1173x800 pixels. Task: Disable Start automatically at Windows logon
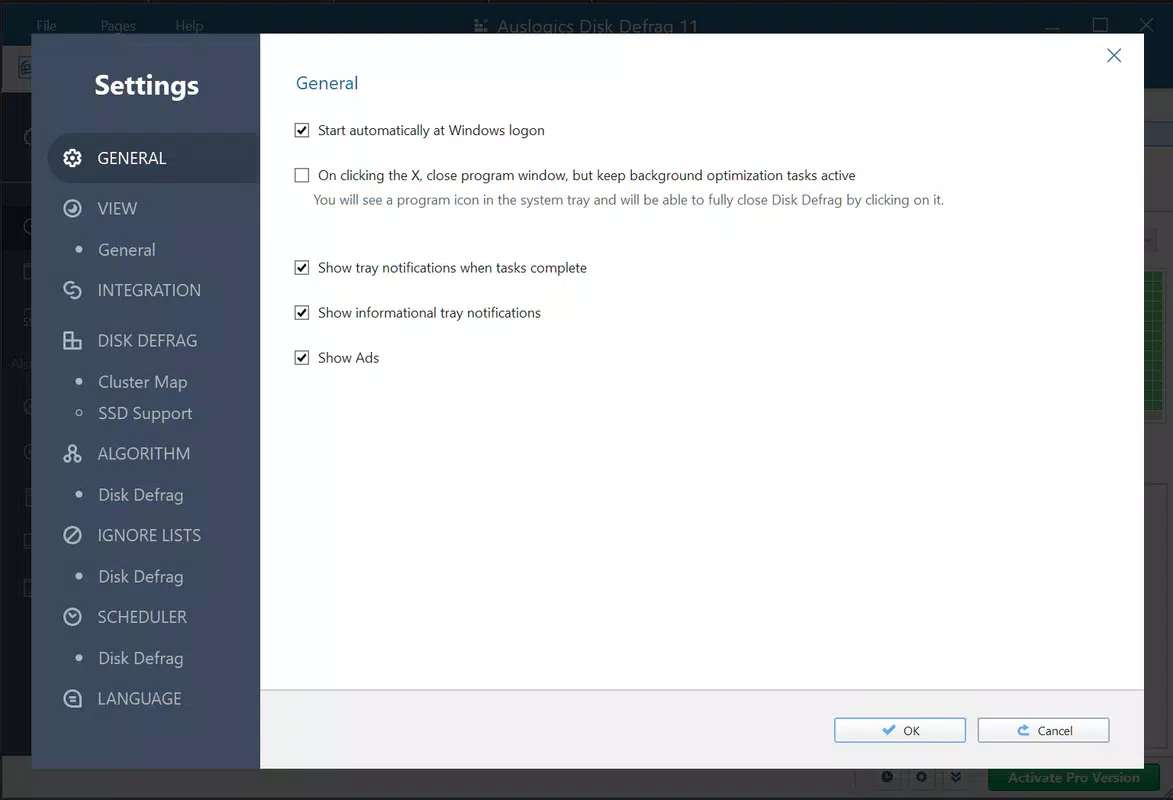[301, 130]
